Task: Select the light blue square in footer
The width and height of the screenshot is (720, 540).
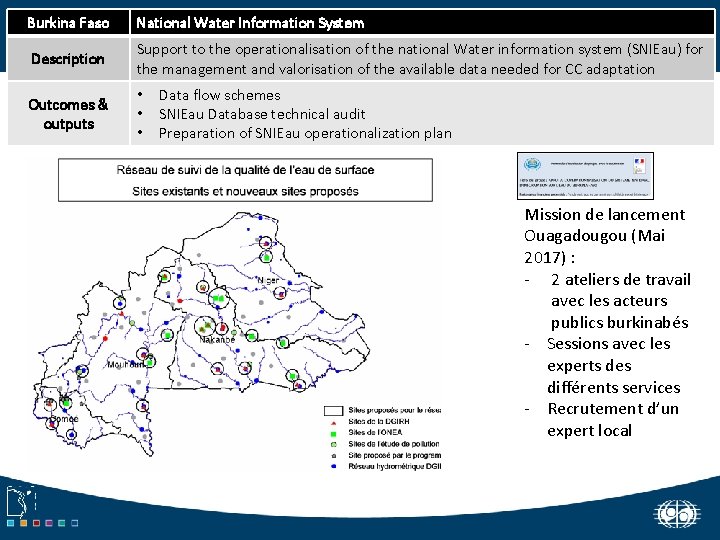Action: (11, 523)
